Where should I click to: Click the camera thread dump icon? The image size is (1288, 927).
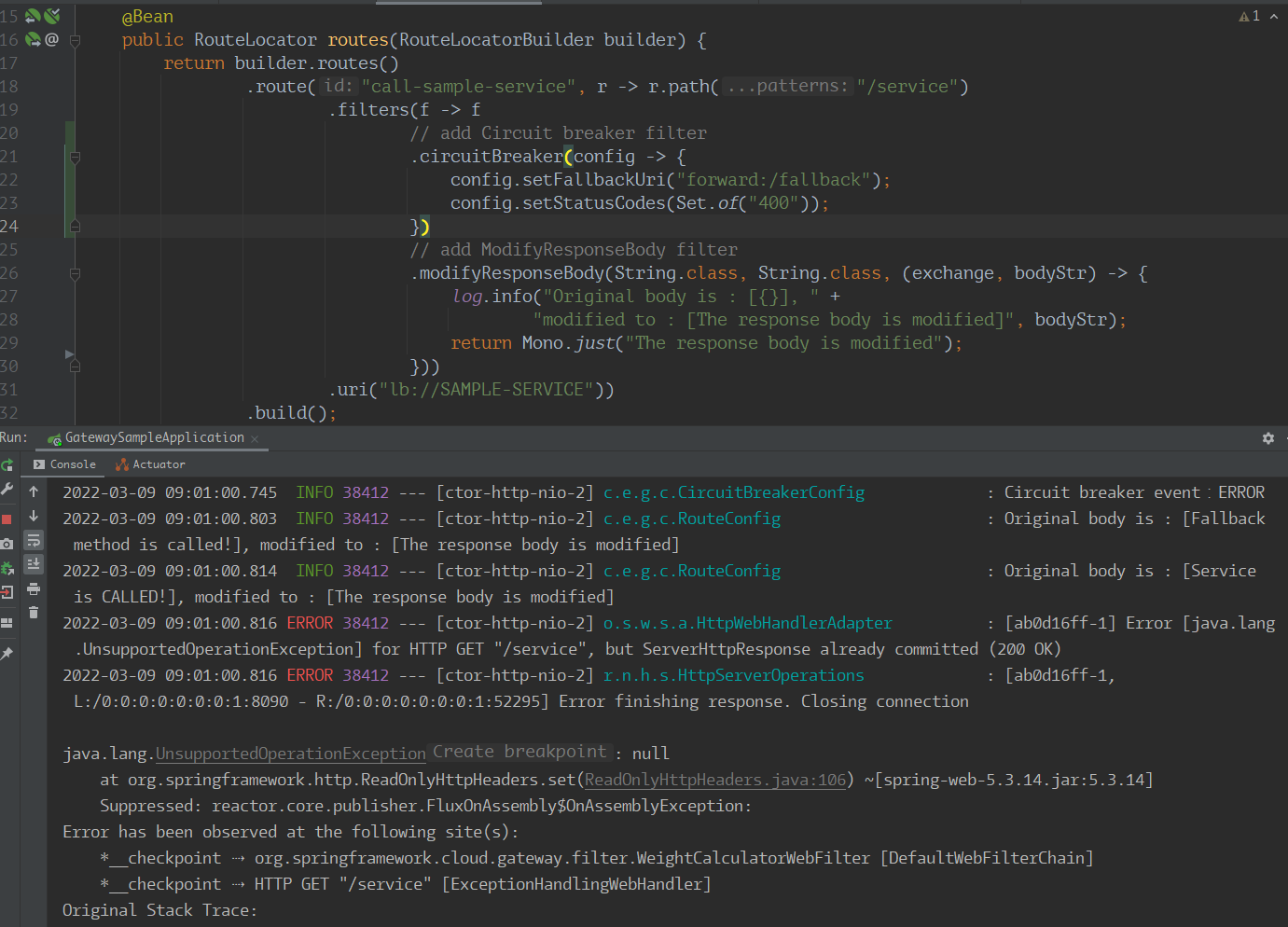click(x=7, y=543)
